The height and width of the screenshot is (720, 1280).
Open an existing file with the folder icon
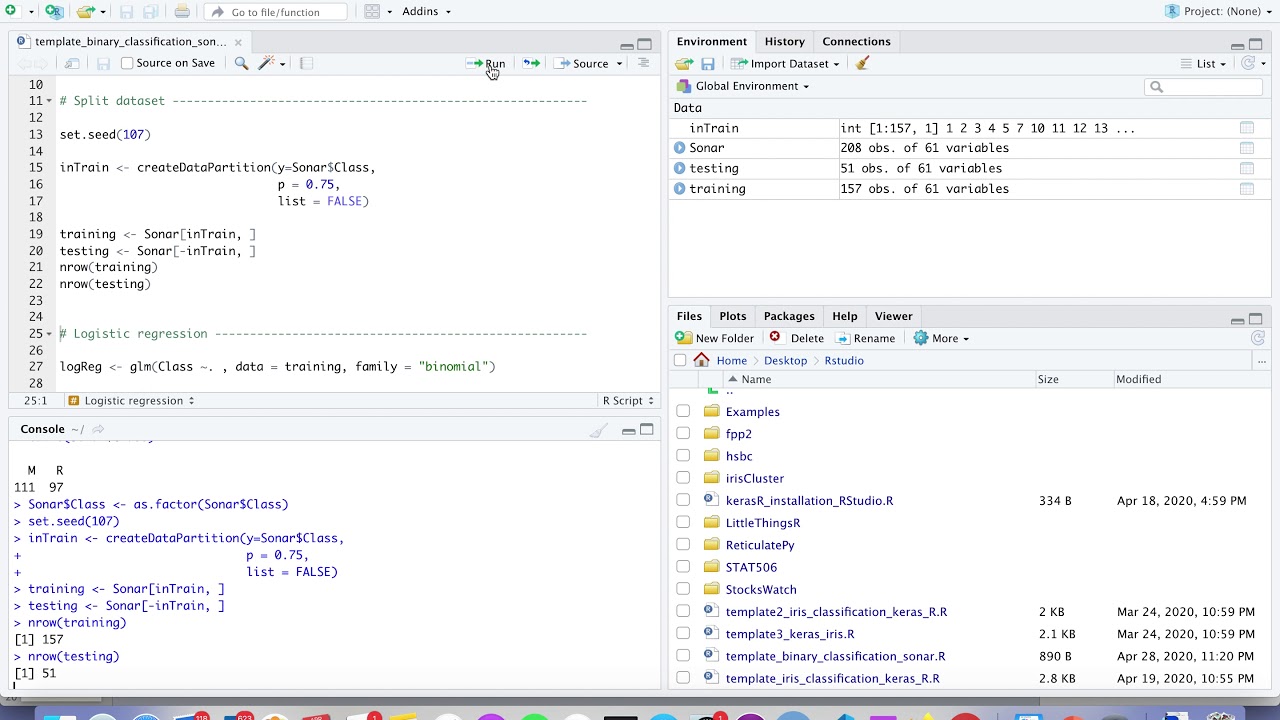tap(86, 11)
